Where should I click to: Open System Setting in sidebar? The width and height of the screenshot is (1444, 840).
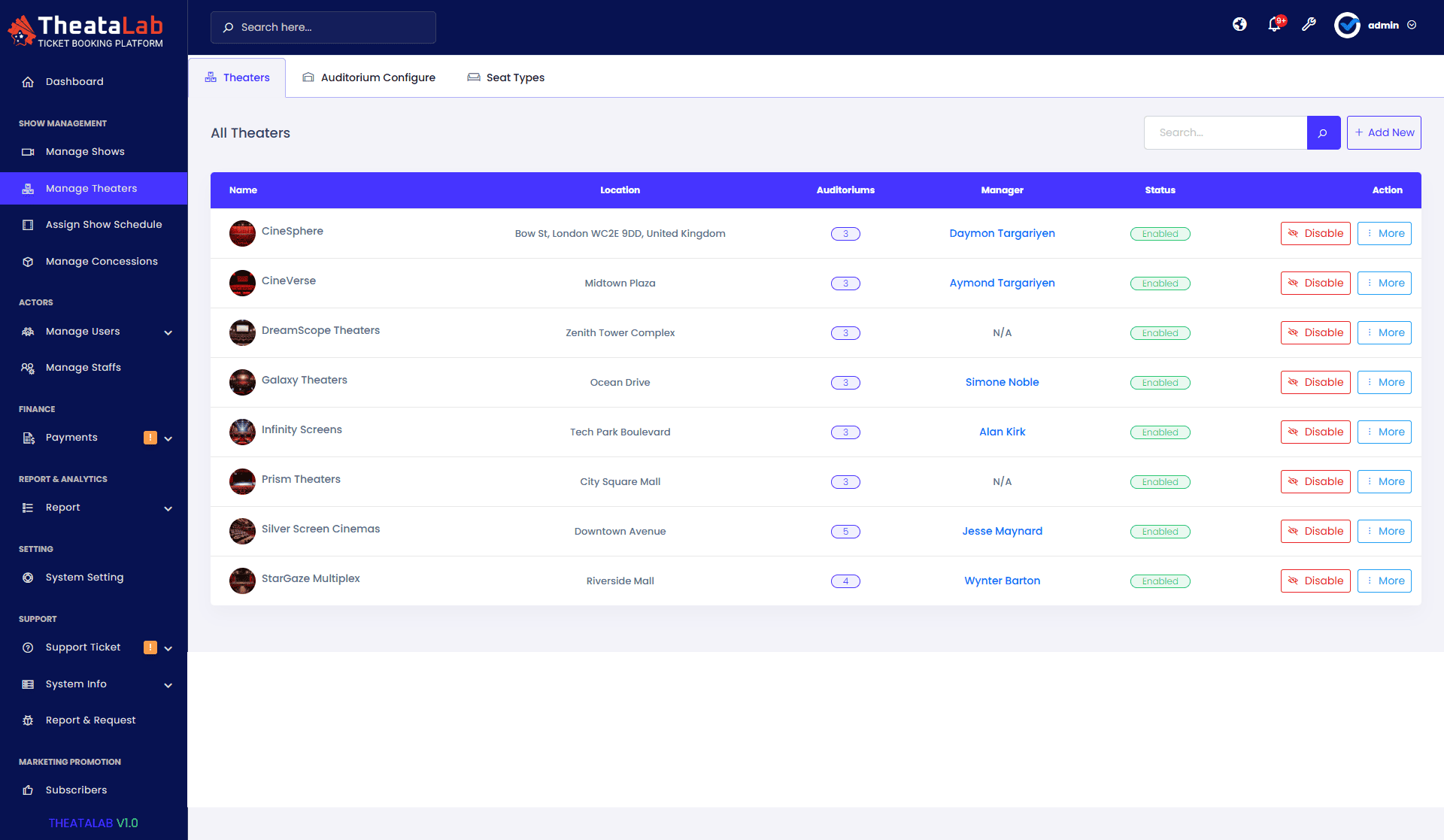[84, 578]
